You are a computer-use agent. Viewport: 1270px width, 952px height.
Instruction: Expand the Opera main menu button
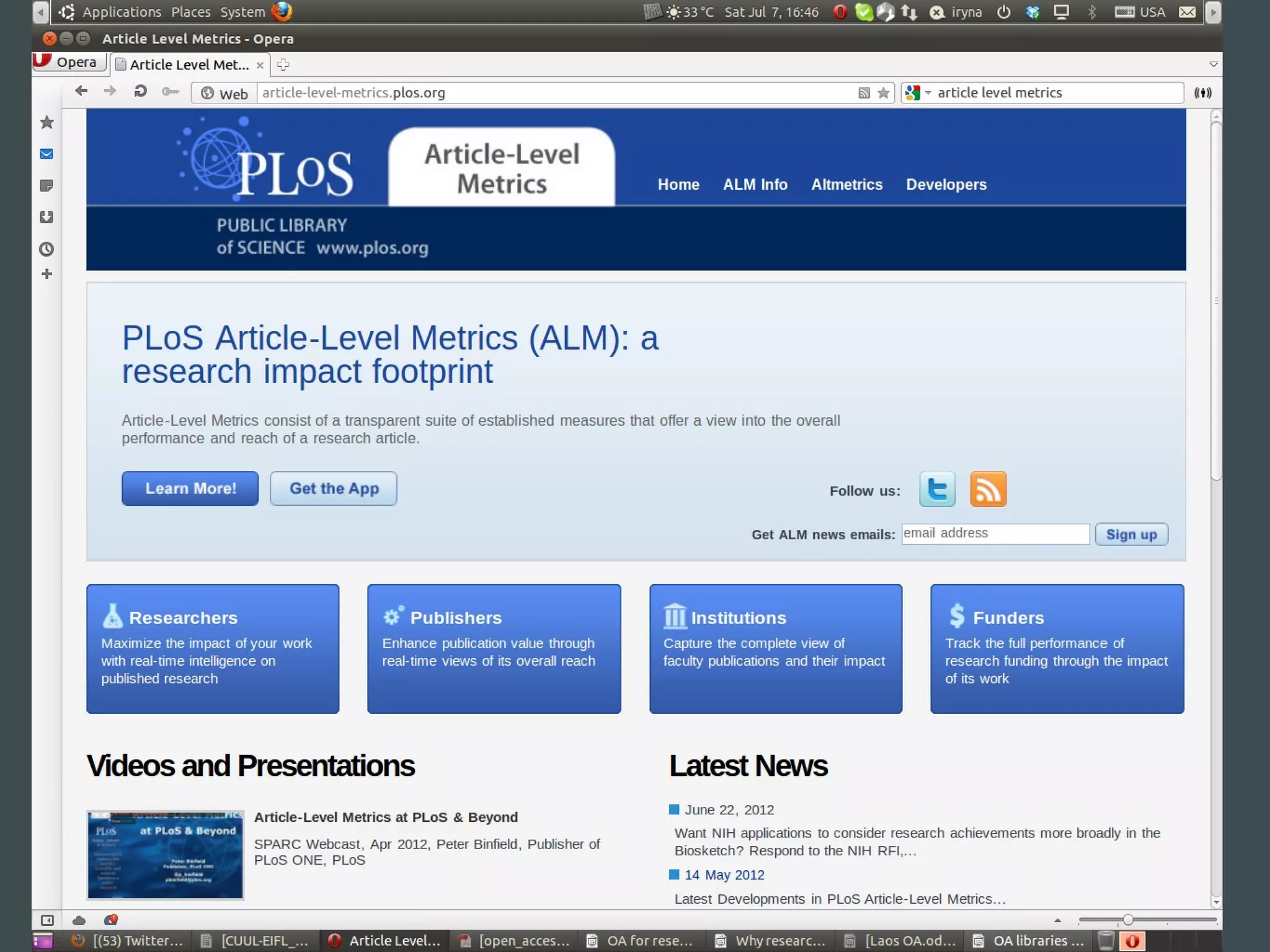68,62
